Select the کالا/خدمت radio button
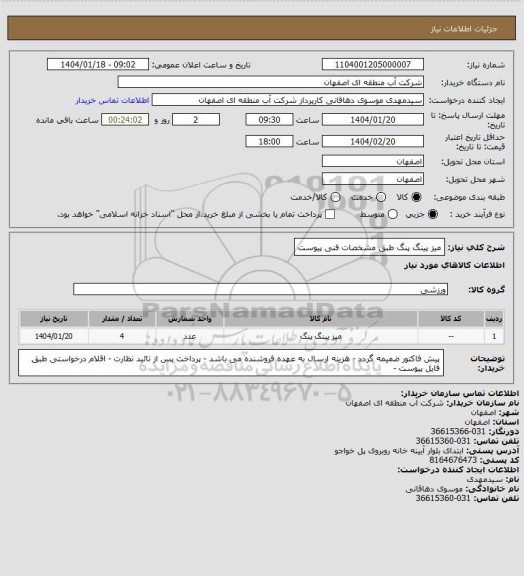Screen dimensions: 524x576 point(335,197)
